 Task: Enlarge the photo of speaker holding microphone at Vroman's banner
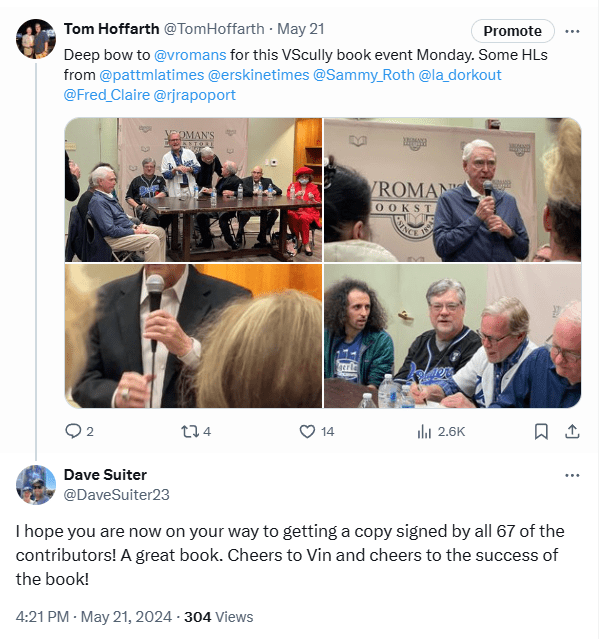[x=452, y=190]
